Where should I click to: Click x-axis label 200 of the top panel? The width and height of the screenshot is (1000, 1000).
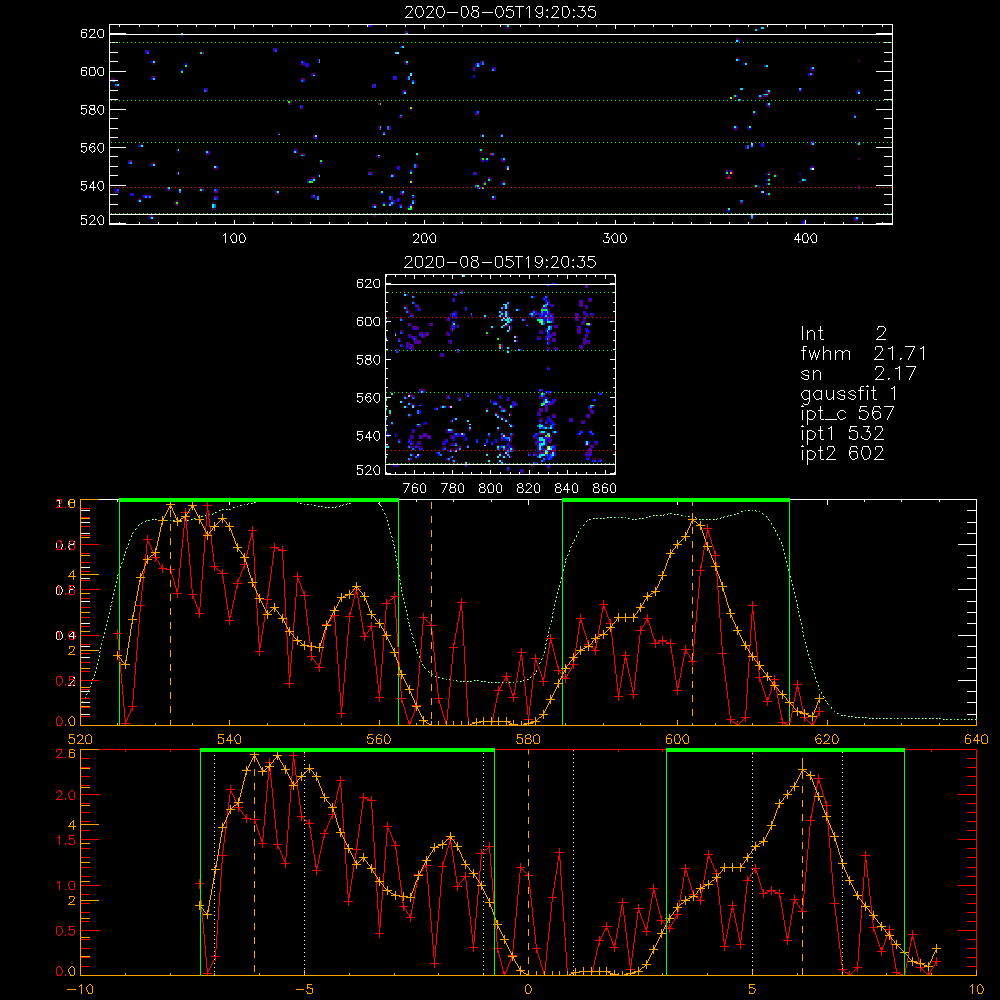click(425, 239)
